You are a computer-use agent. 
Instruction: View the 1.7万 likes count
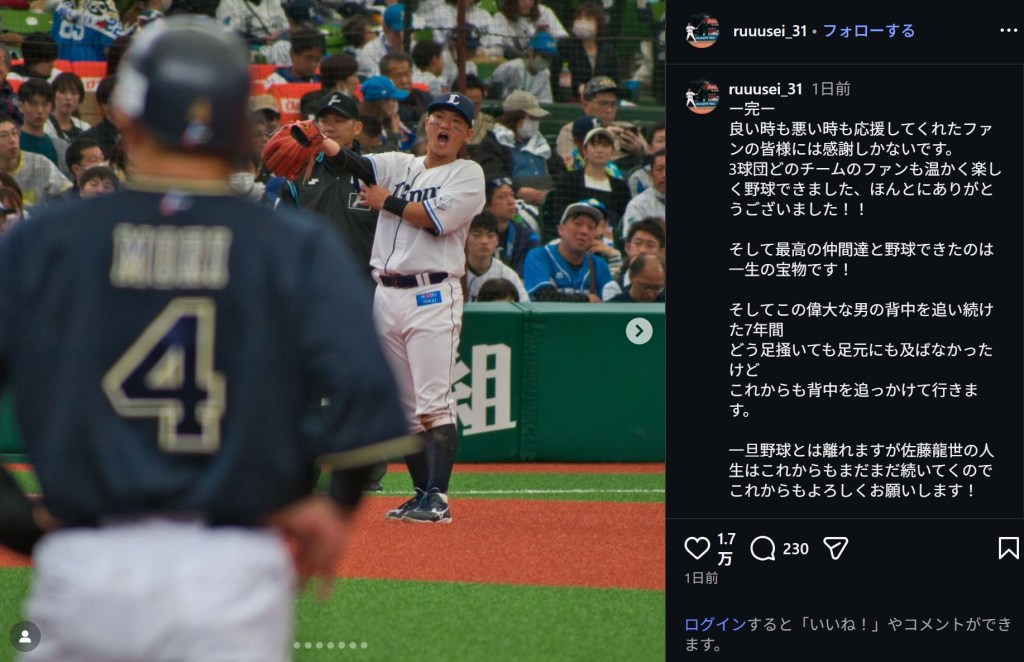726,548
